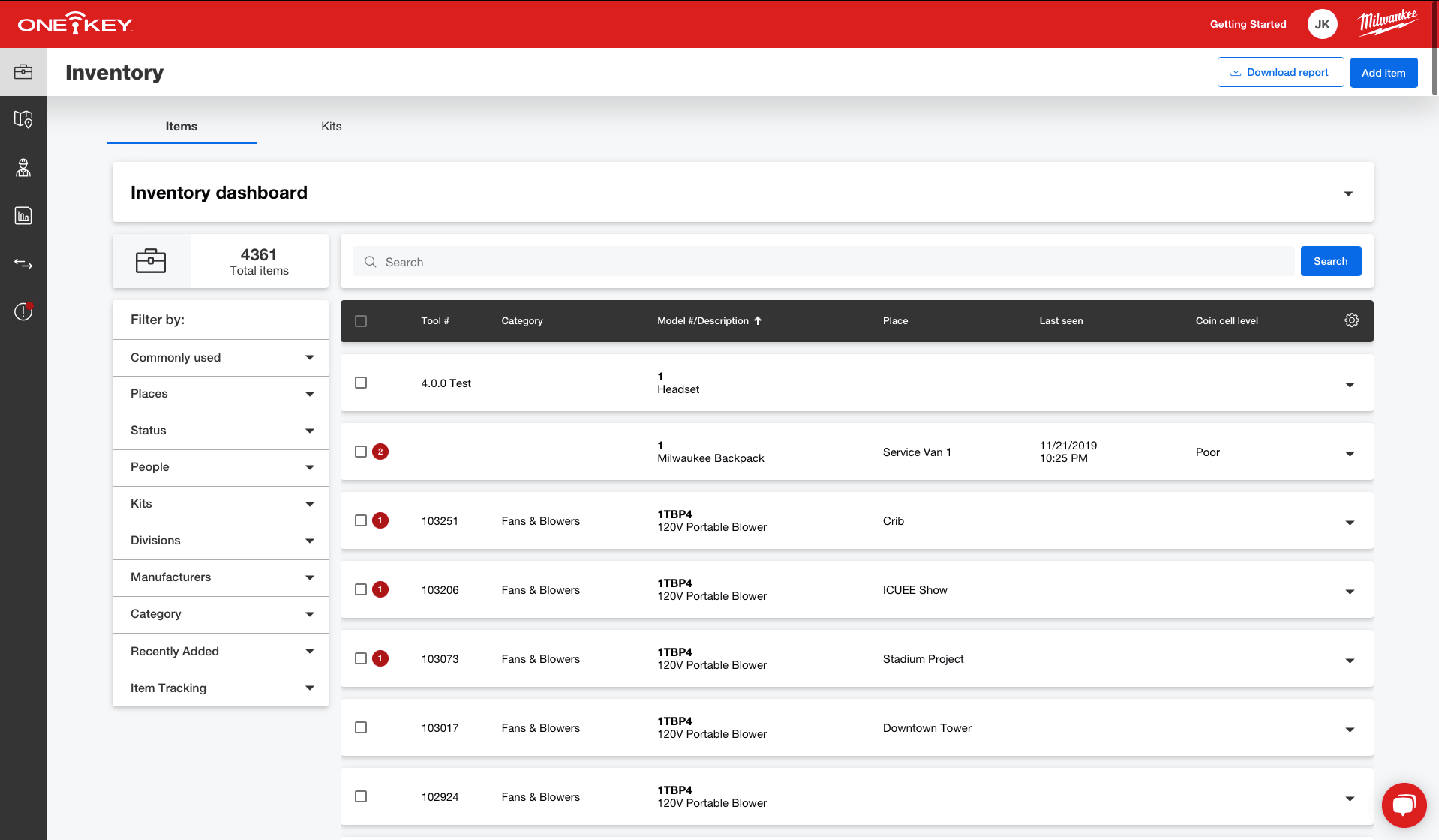The width and height of the screenshot is (1439, 840).
Task: Collapse the Inventory dashboard panel
Action: pyautogui.click(x=1348, y=193)
